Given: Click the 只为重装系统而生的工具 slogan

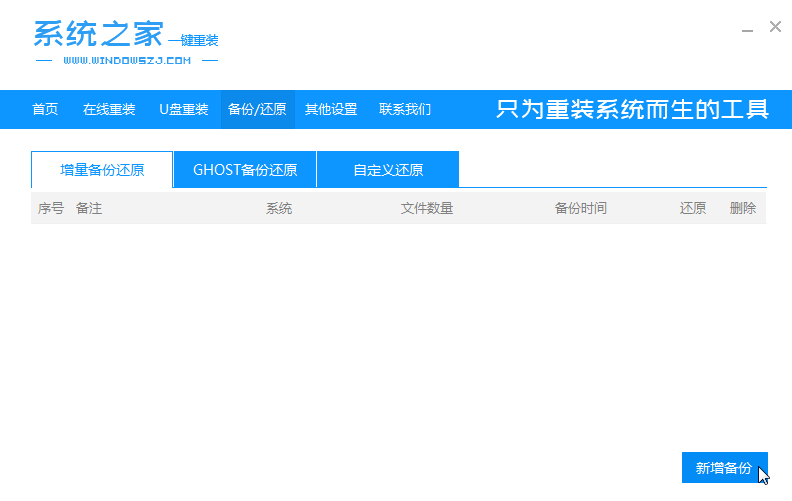Looking at the screenshot, I should 632,109.
